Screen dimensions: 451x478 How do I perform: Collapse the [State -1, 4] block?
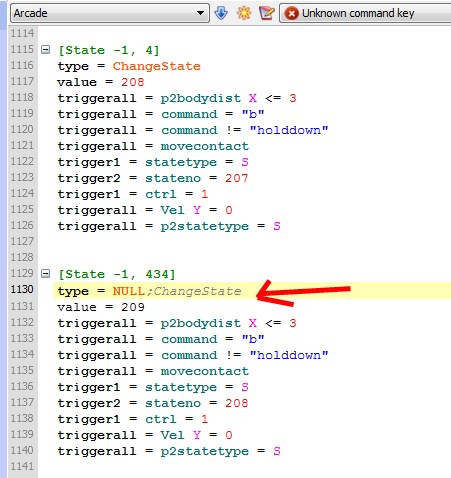click(45, 50)
